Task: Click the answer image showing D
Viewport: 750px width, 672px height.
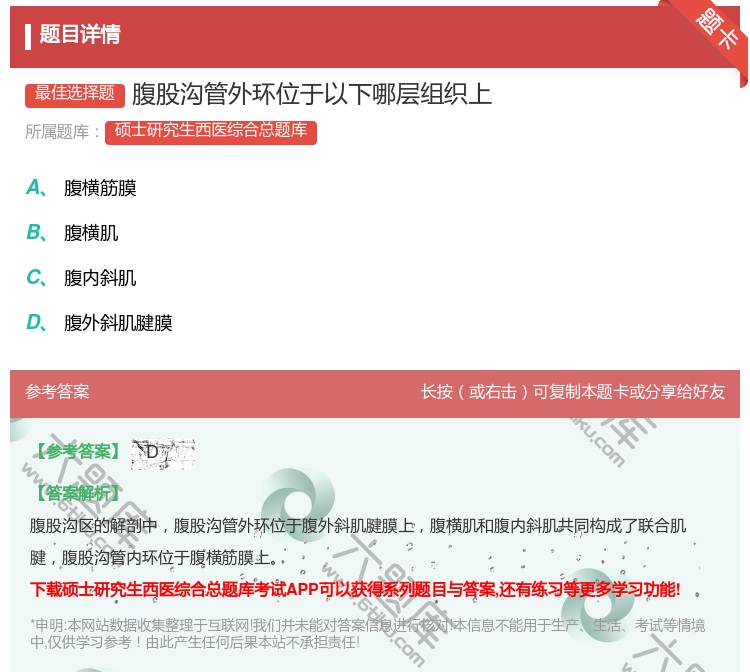Action: pos(162,453)
